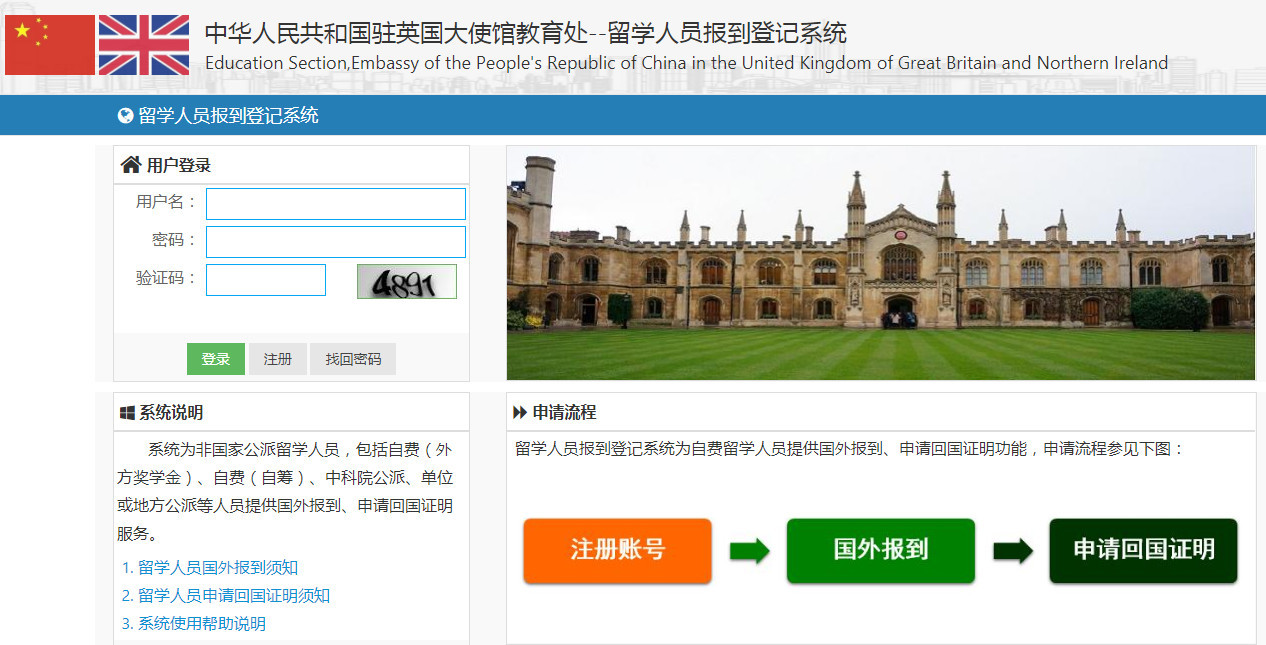Click the windows icon beside 系统说明
Screen dimensions: 1266x645
coord(127,413)
